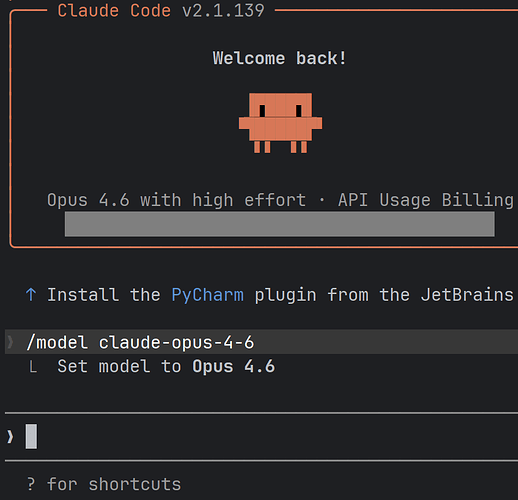Click the empty prompt input field
518x500 pixels.
click(261, 437)
